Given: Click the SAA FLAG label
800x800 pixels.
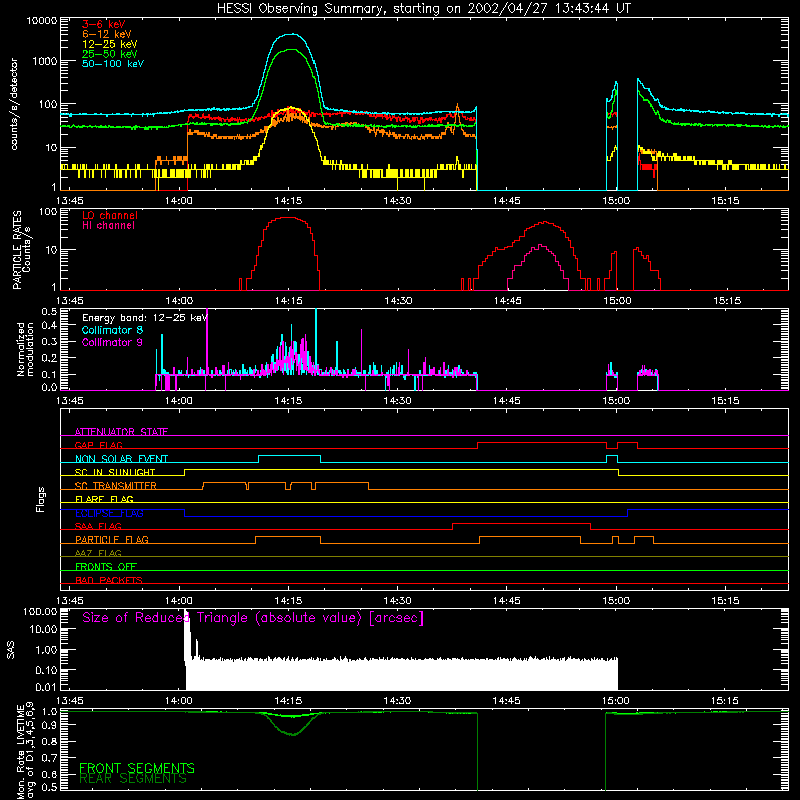Looking at the screenshot, I should coord(98,526).
